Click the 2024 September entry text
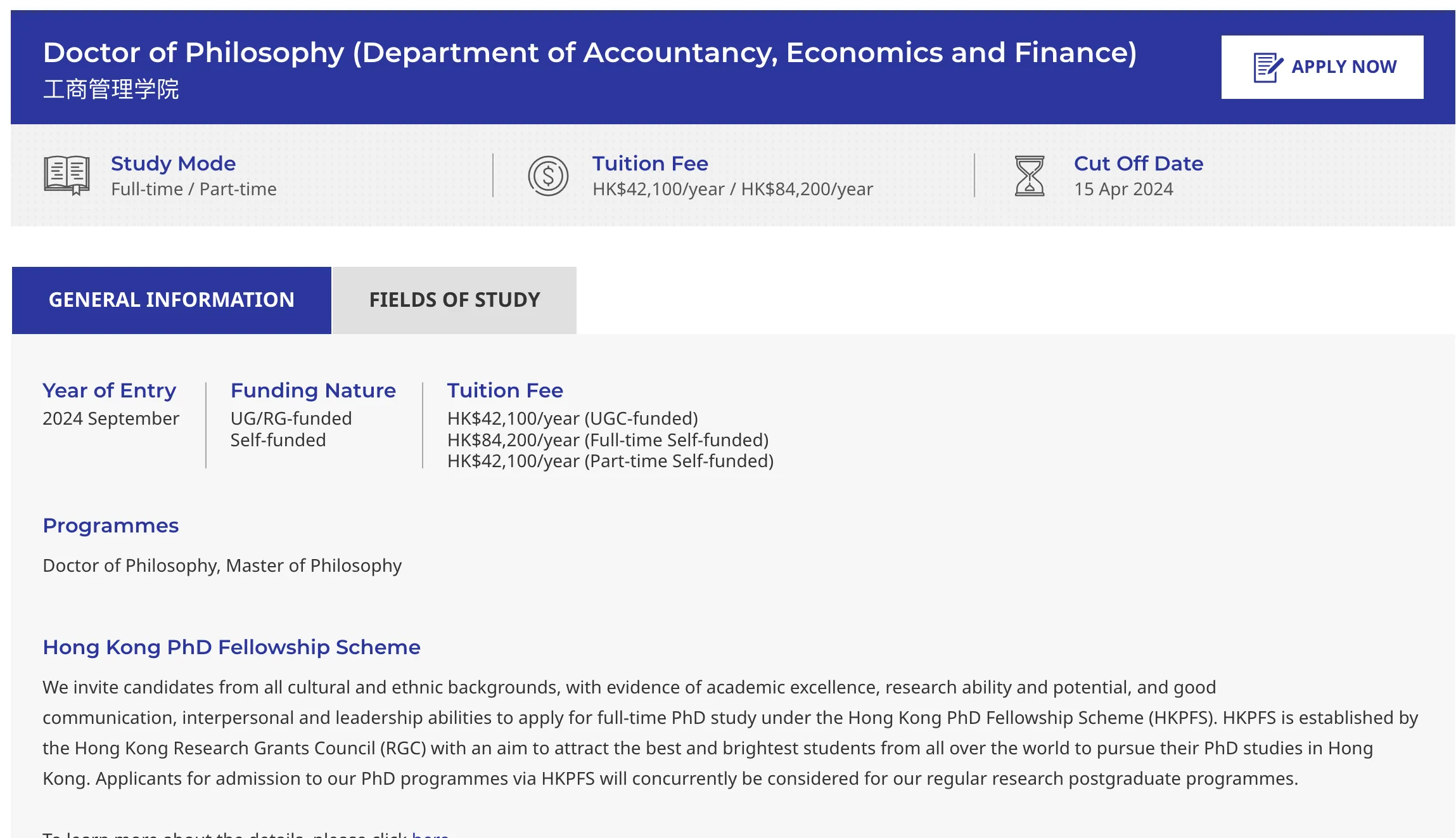1456x838 pixels. 110,418
